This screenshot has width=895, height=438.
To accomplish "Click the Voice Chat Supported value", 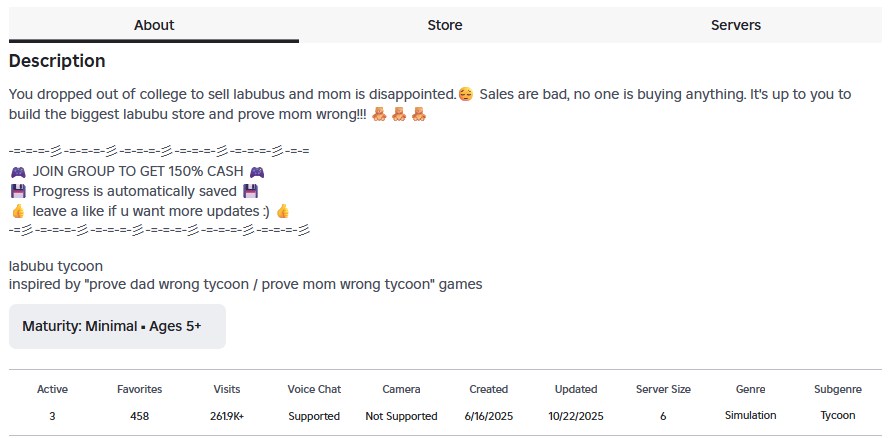I will [x=314, y=416].
